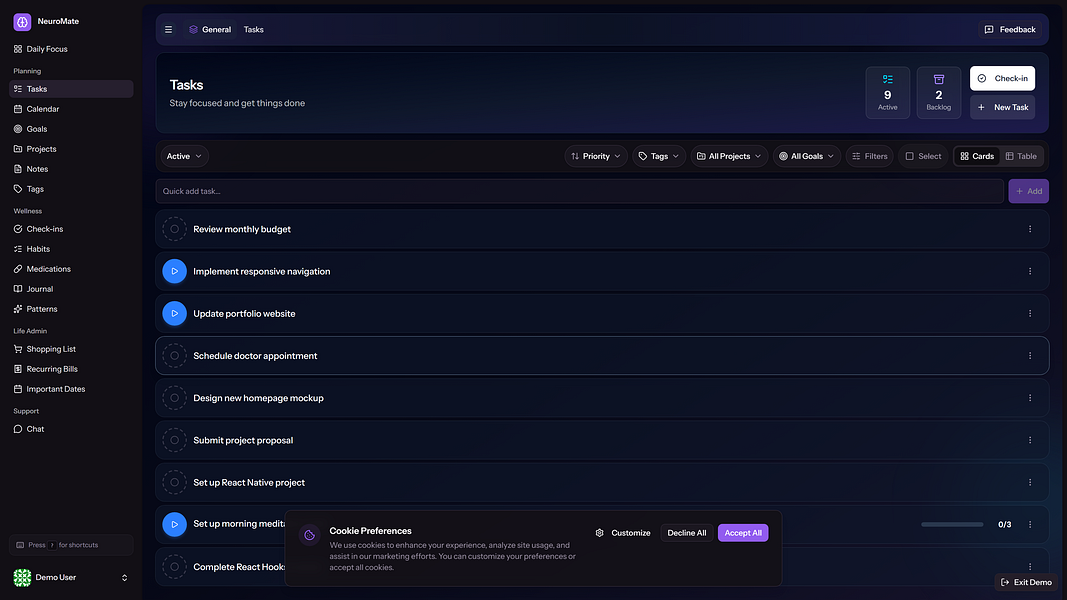Click the Tasks breadcrumb
This screenshot has height=600, width=1067.
pos(254,30)
